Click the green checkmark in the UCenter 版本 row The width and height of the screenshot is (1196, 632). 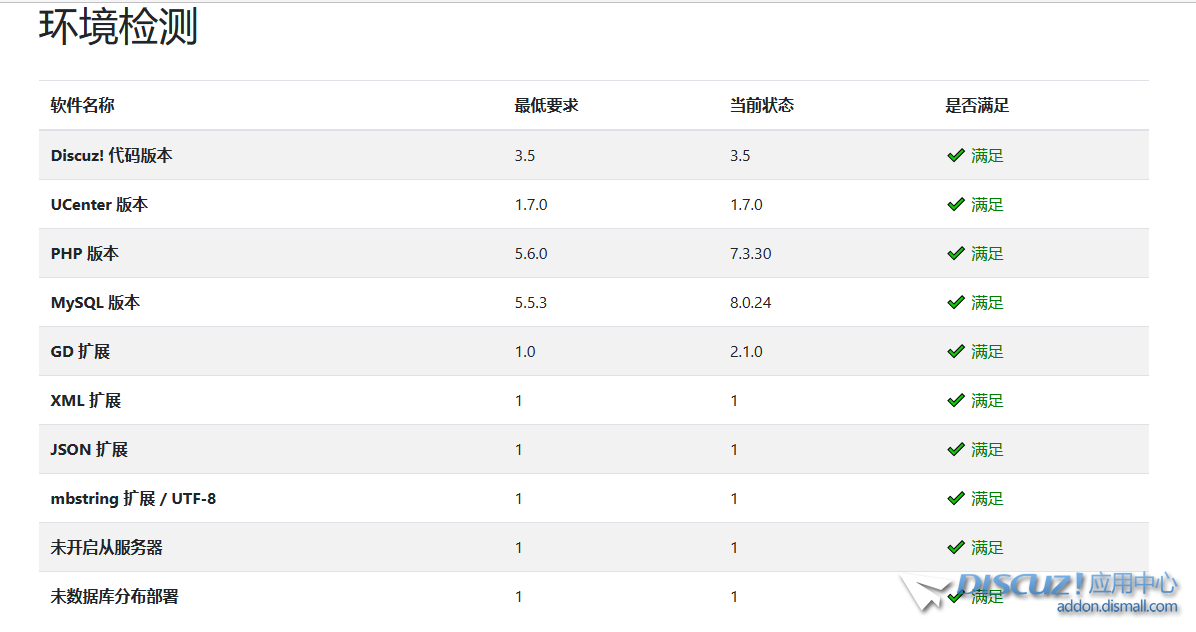[955, 204]
